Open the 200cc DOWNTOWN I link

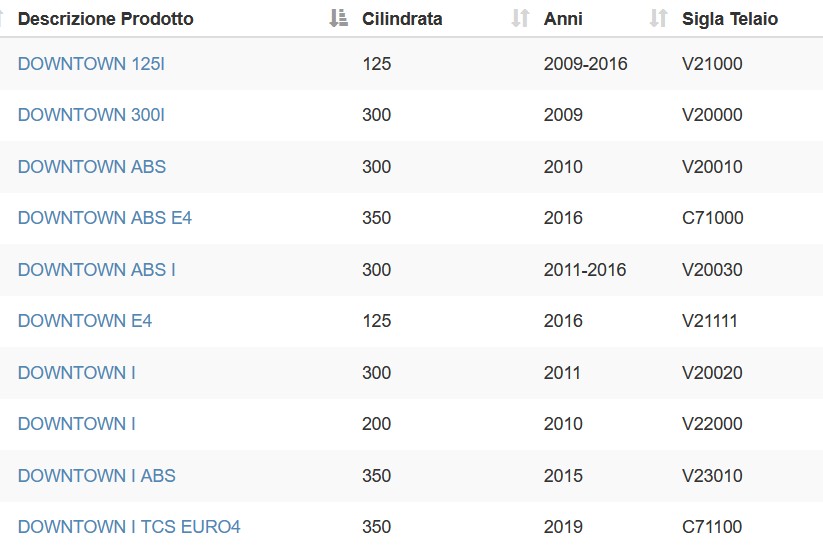coord(77,423)
